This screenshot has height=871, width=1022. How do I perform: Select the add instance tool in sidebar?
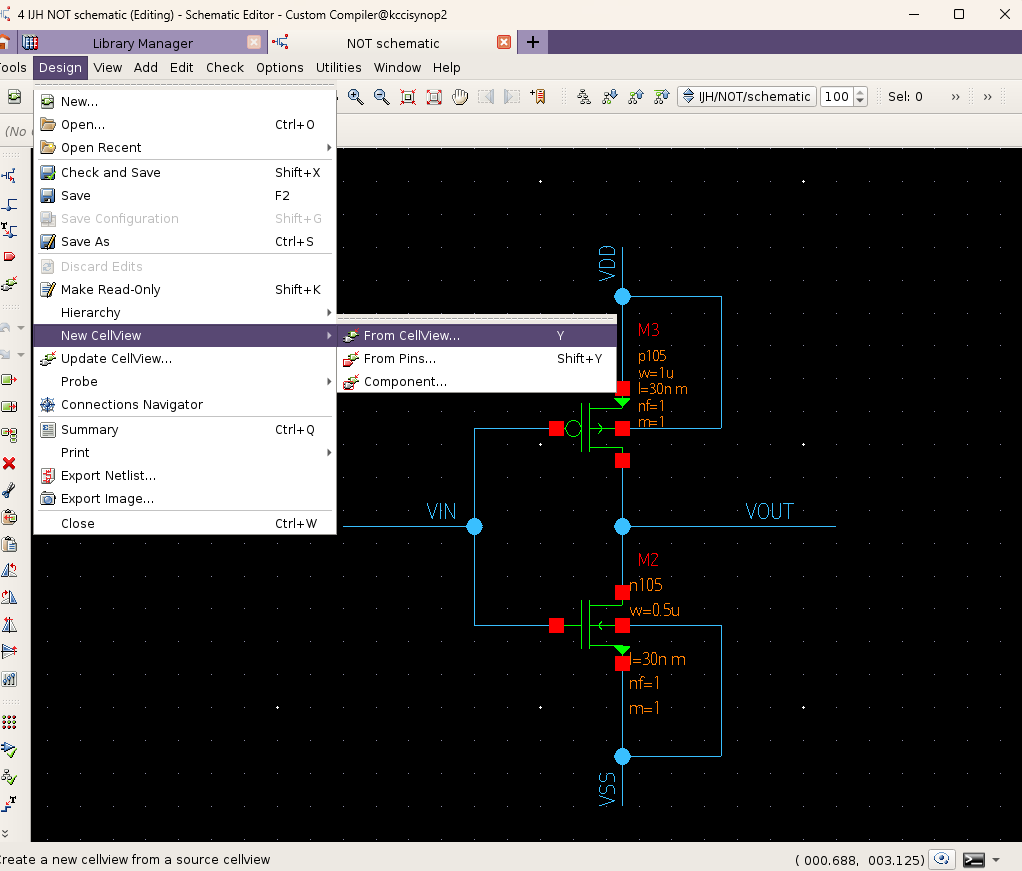pyautogui.click(x=9, y=176)
